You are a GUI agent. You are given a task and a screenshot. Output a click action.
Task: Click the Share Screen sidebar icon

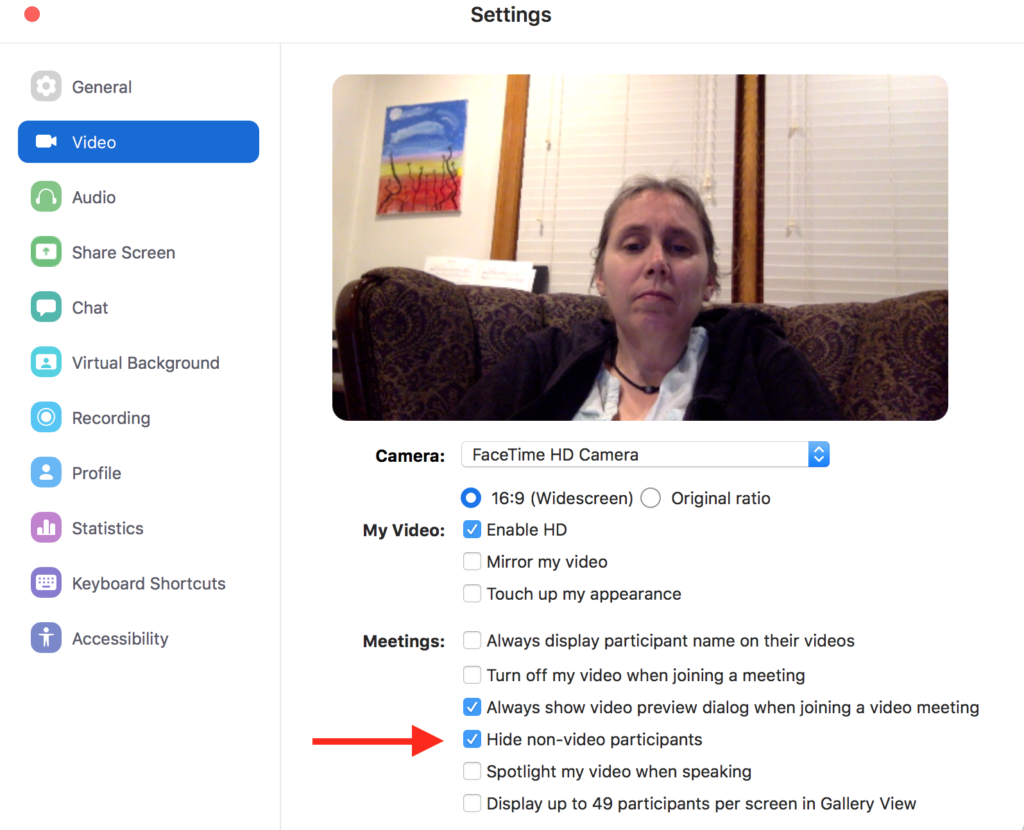tap(46, 252)
